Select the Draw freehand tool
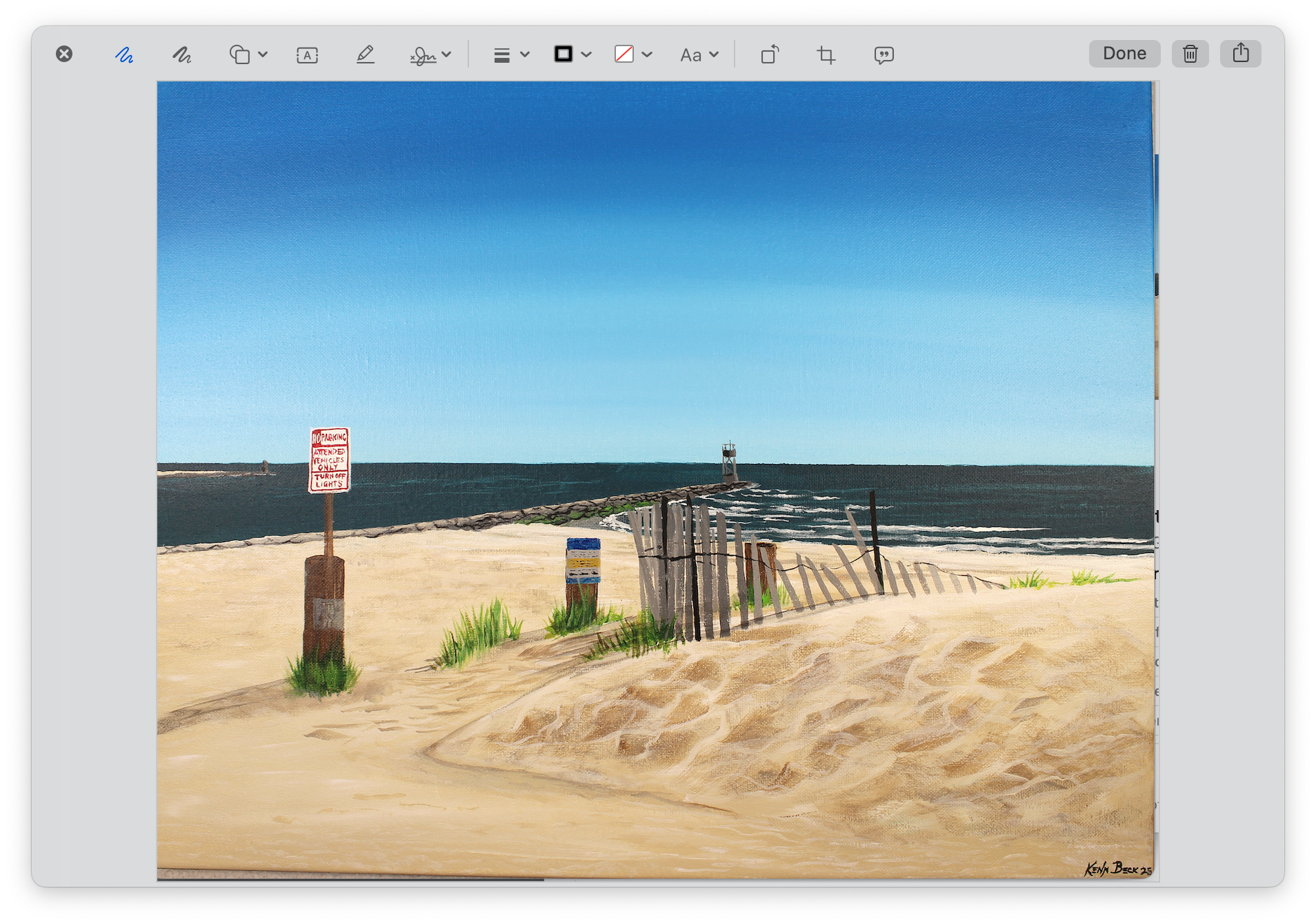The height and width of the screenshot is (924, 1316). (x=182, y=54)
